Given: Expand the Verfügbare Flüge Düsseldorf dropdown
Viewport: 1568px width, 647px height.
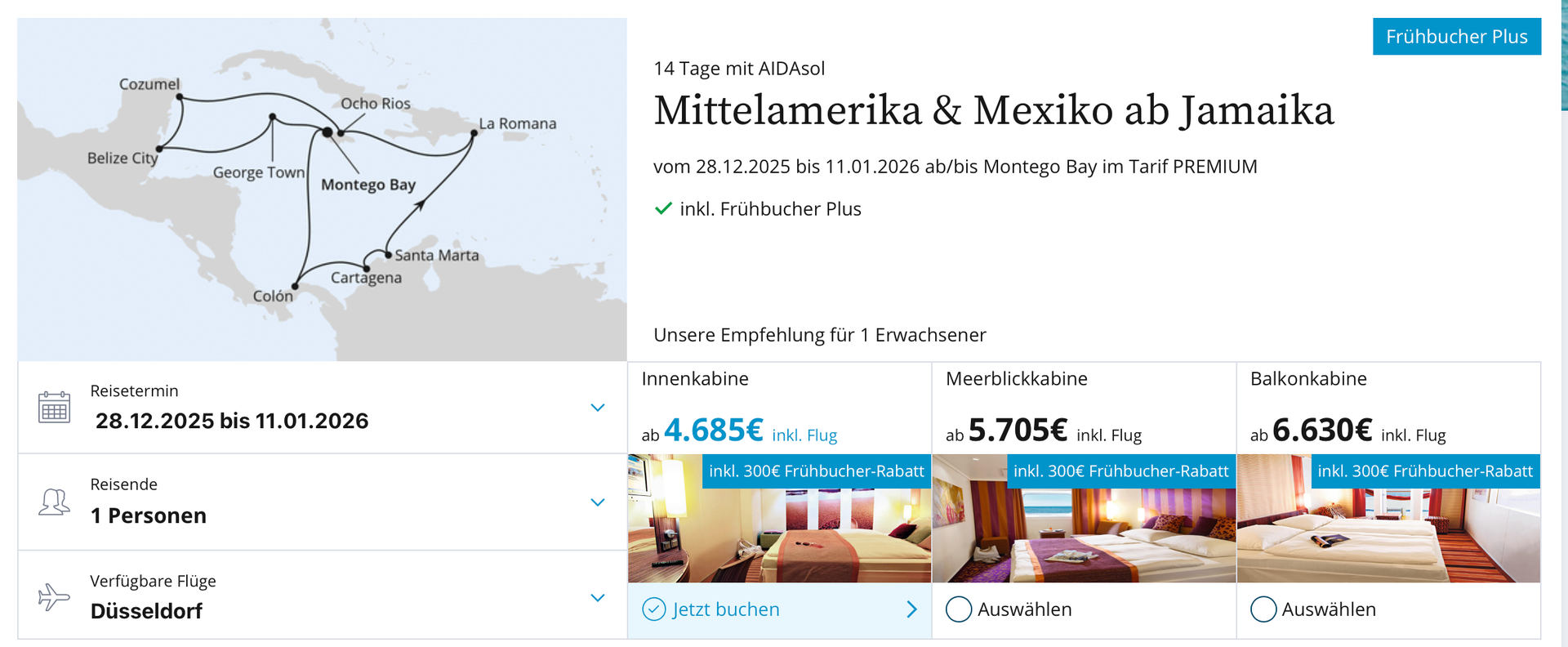Looking at the screenshot, I should 598,598.
